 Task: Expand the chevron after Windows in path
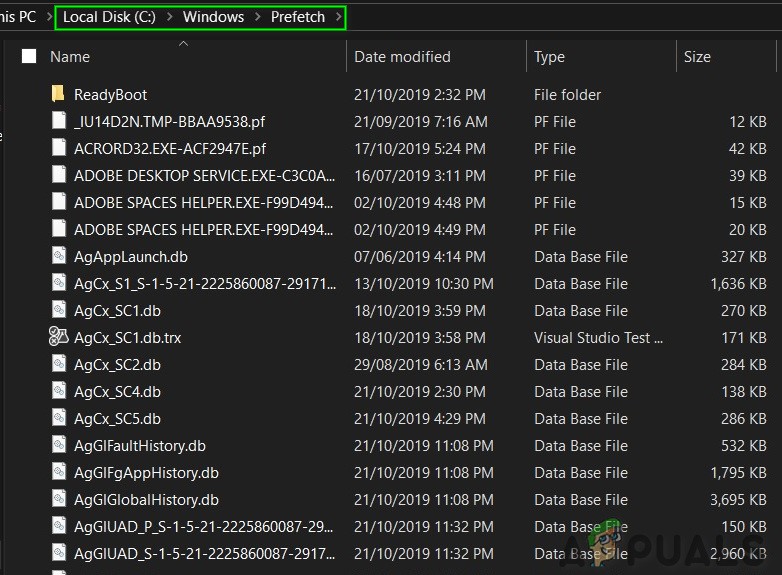[257, 17]
